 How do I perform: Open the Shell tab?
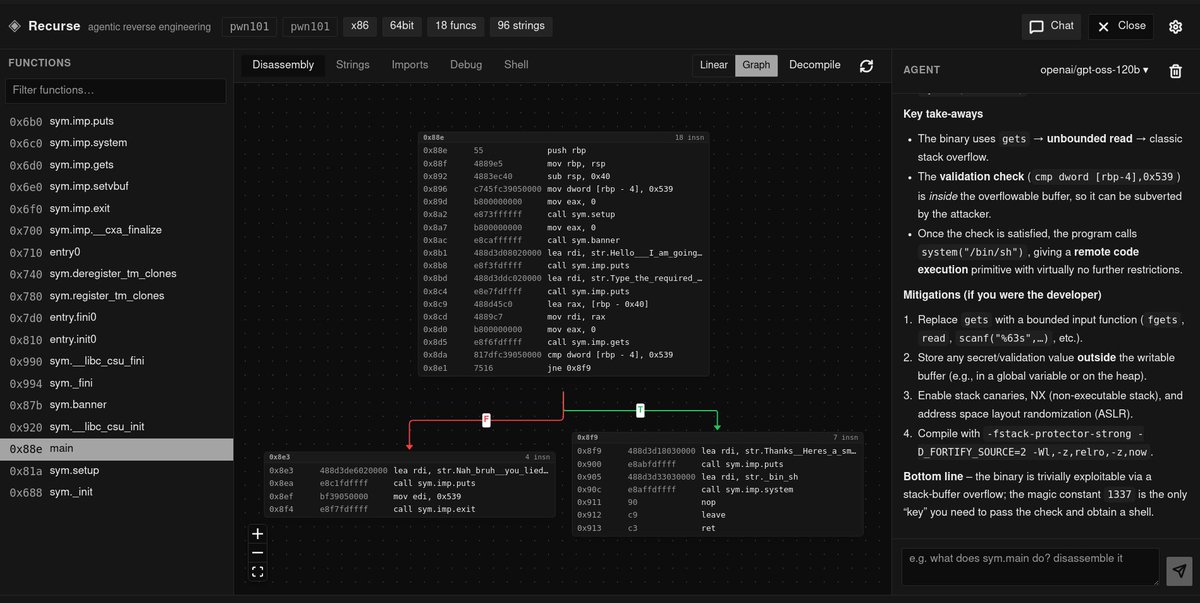[516, 65]
